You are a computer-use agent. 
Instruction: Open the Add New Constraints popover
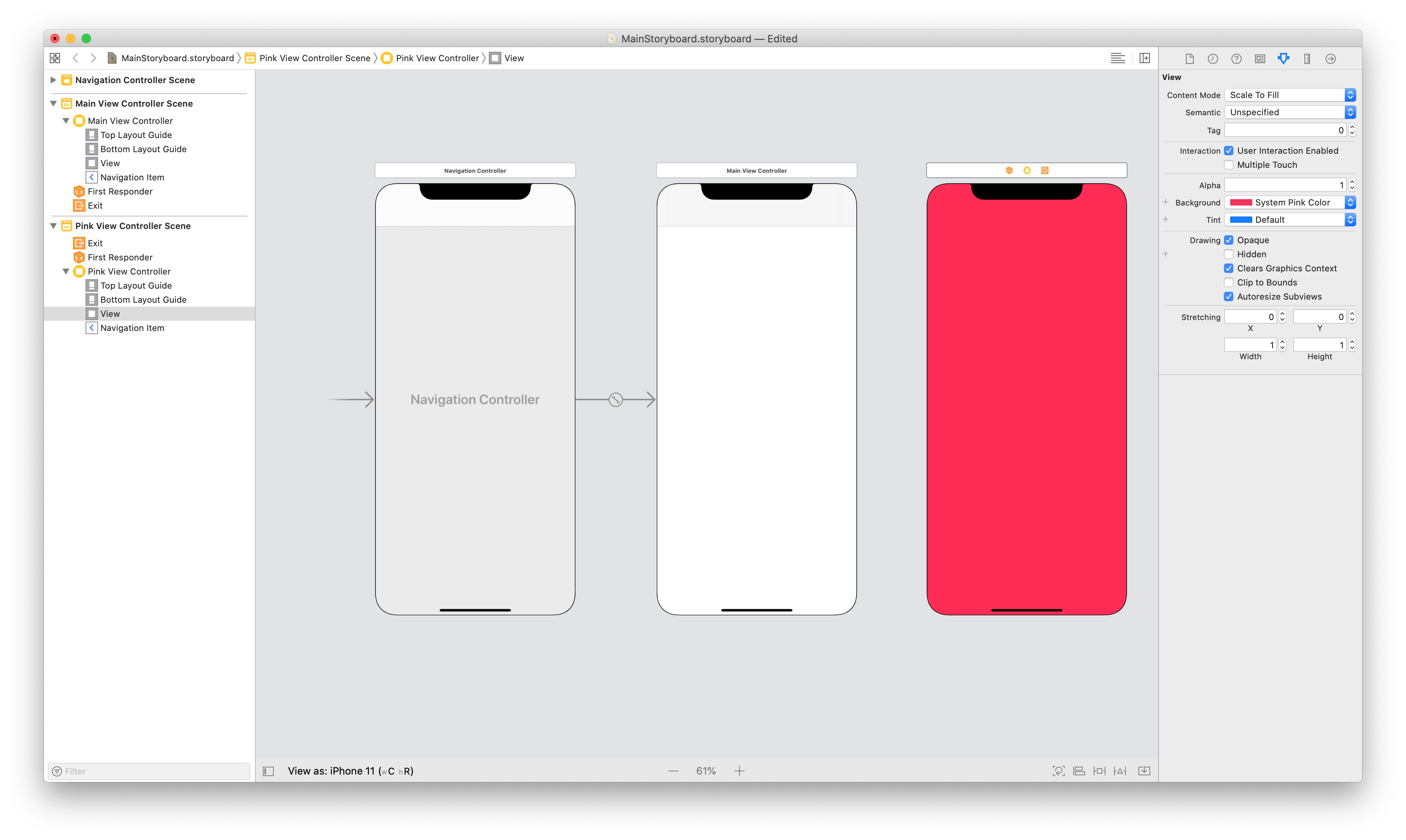1099,770
